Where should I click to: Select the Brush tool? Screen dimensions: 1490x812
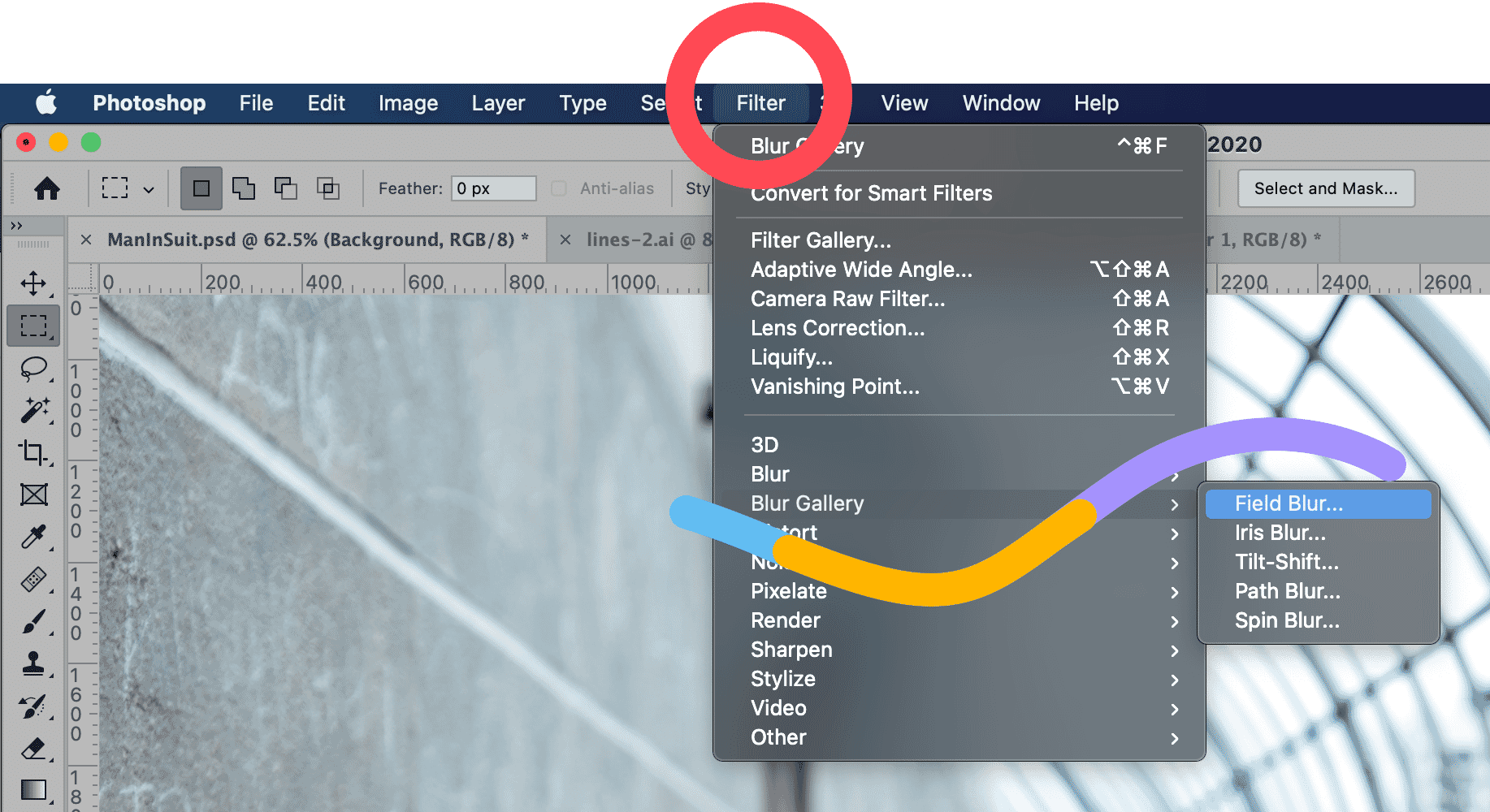click(33, 622)
